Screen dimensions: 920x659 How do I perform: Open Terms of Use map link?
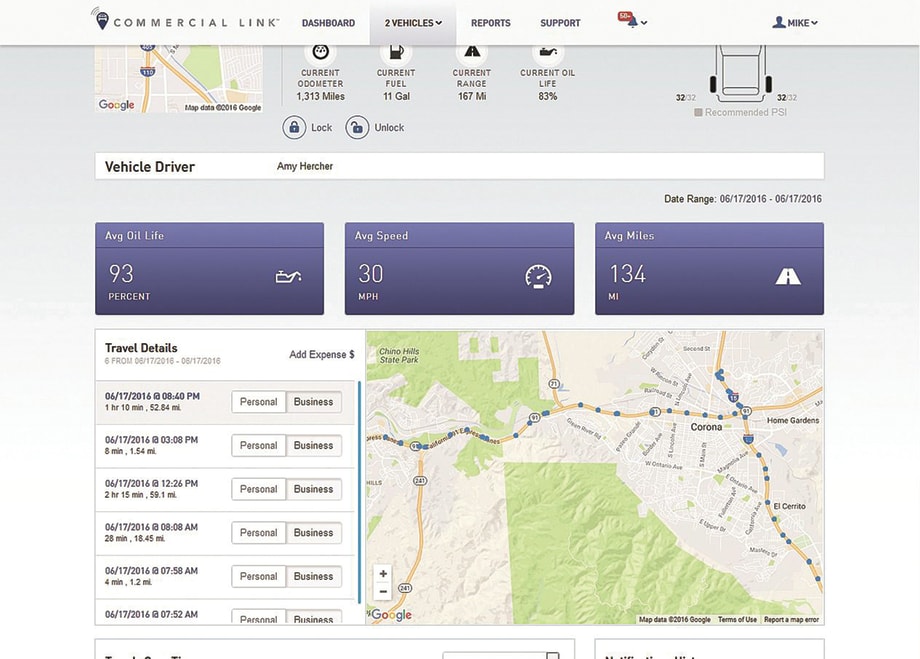tap(737, 620)
